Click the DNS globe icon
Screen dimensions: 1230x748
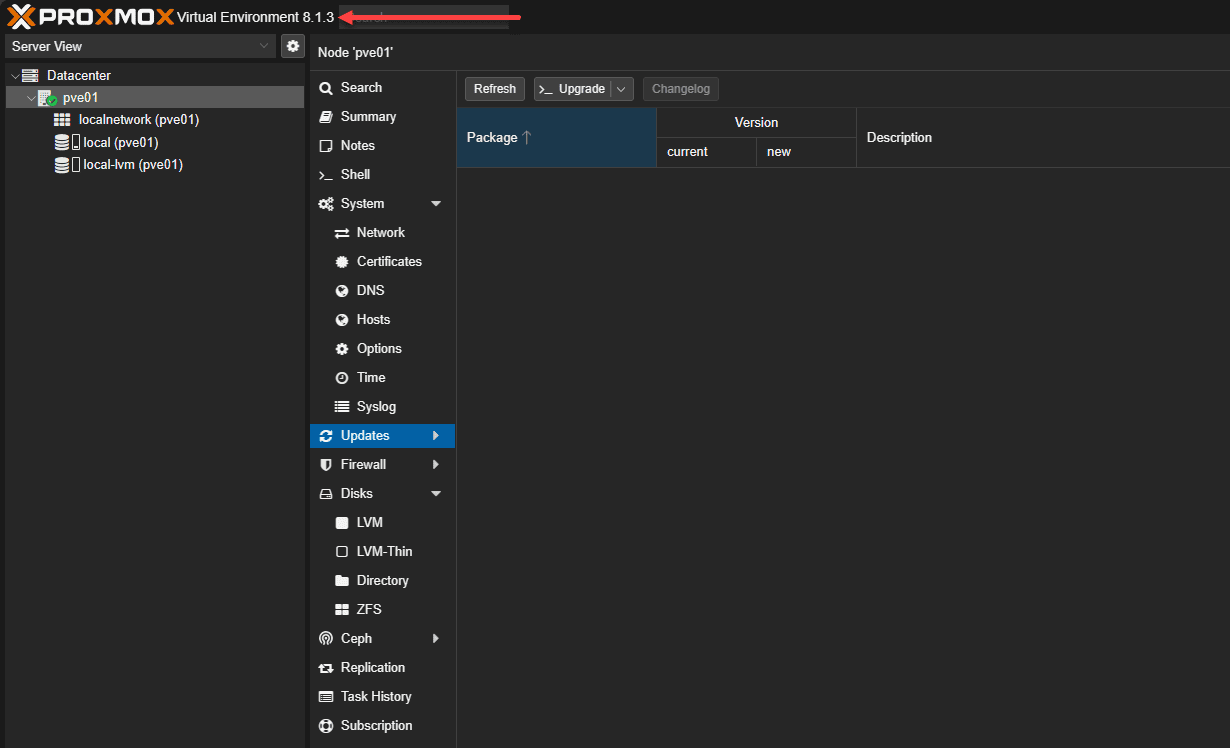[341, 291]
